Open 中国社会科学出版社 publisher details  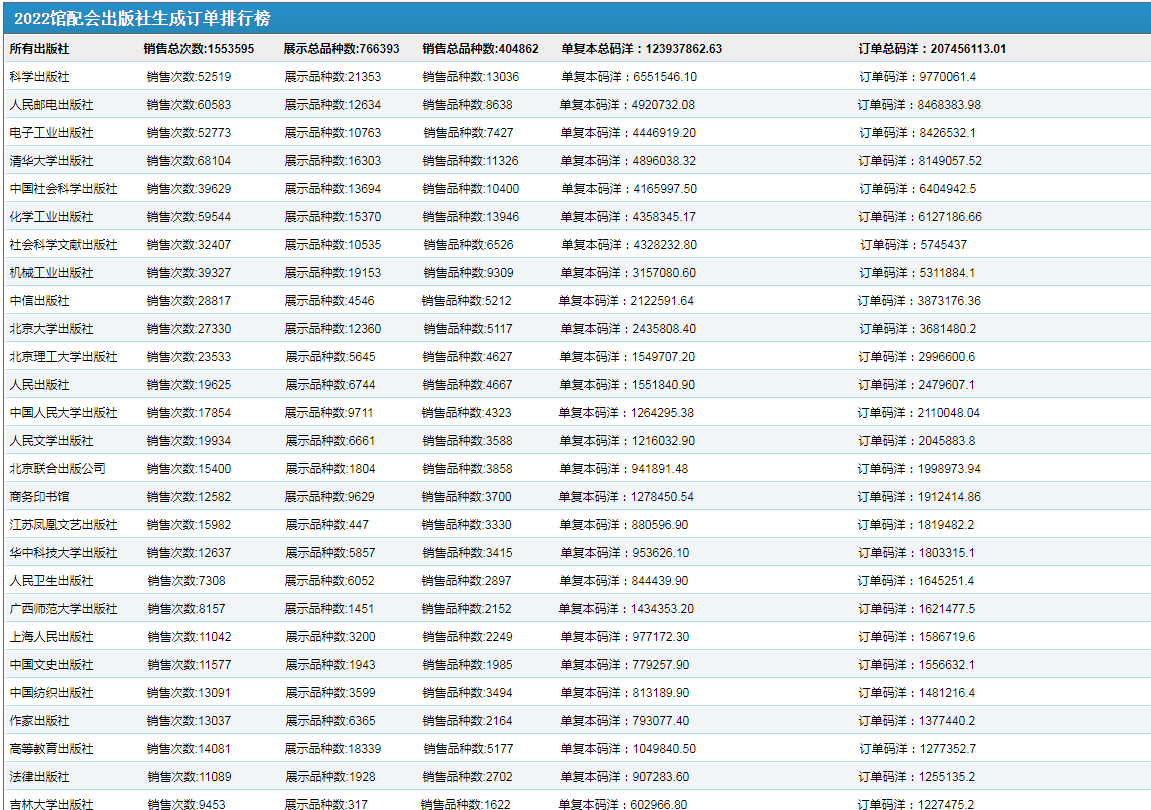tap(63, 189)
